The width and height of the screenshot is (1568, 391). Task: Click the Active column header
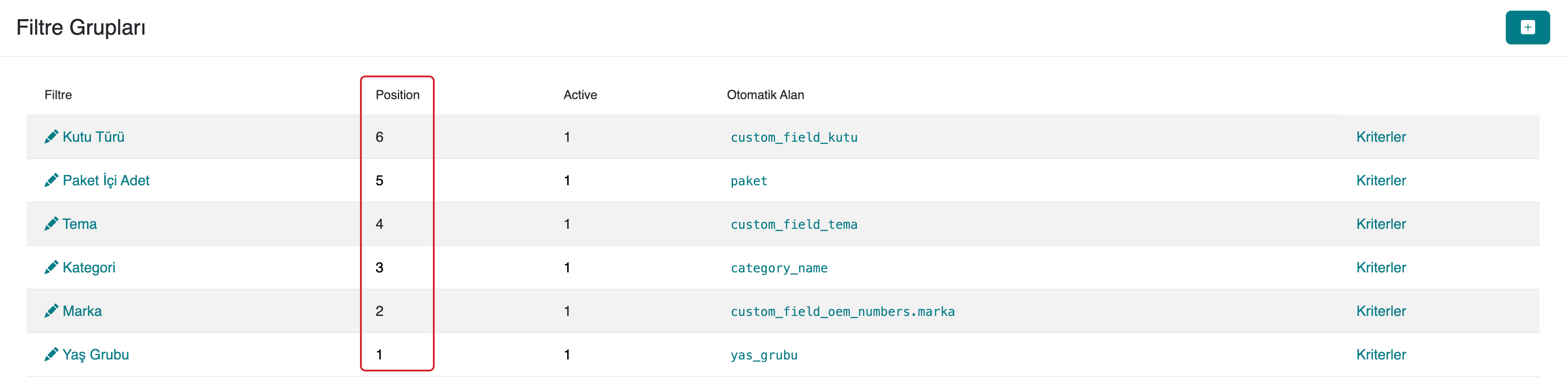580,95
